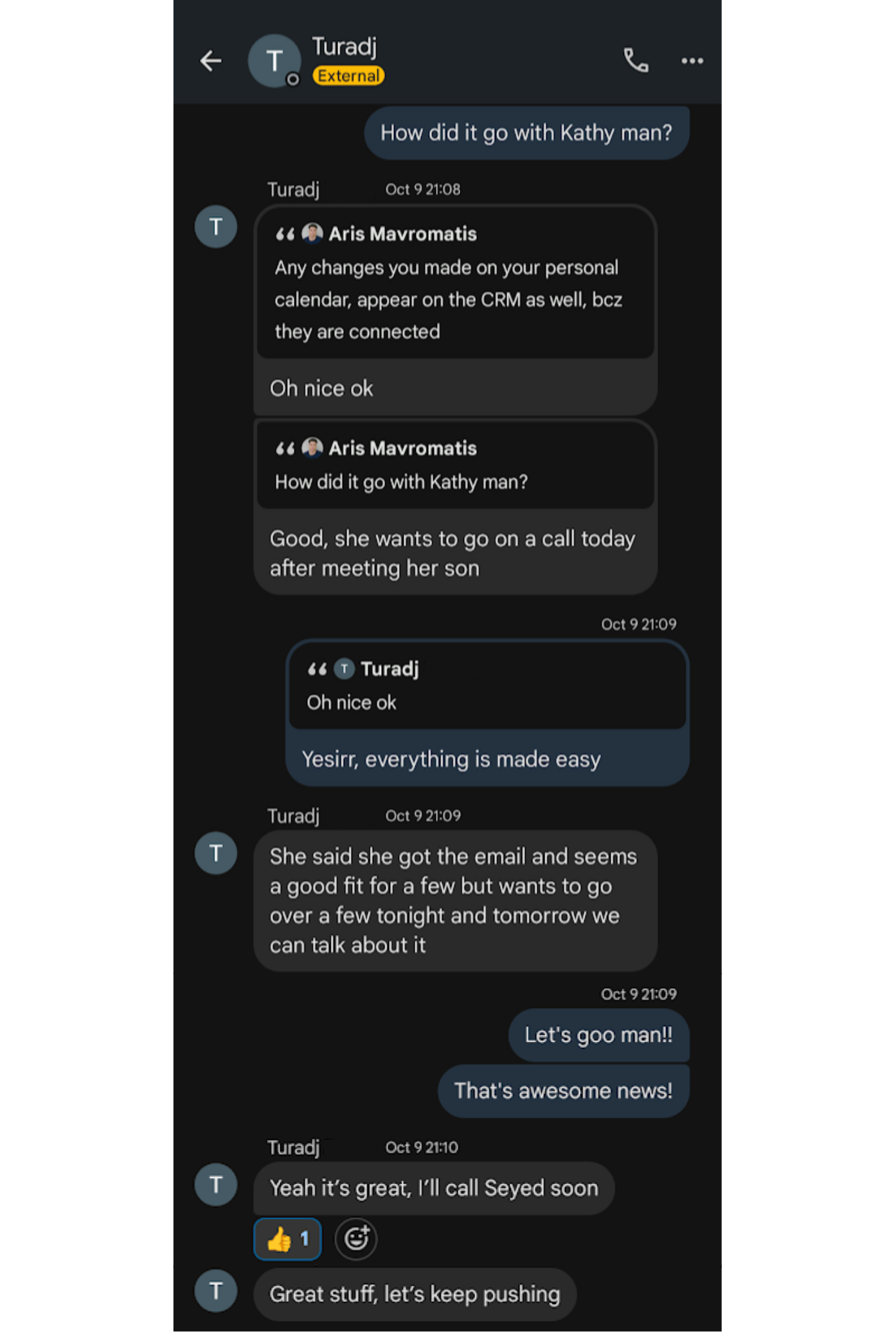Image resolution: width=896 pixels, height=1340 pixels.
Task: Open quoted 'Any changes you made' message
Action: coord(455,282)
